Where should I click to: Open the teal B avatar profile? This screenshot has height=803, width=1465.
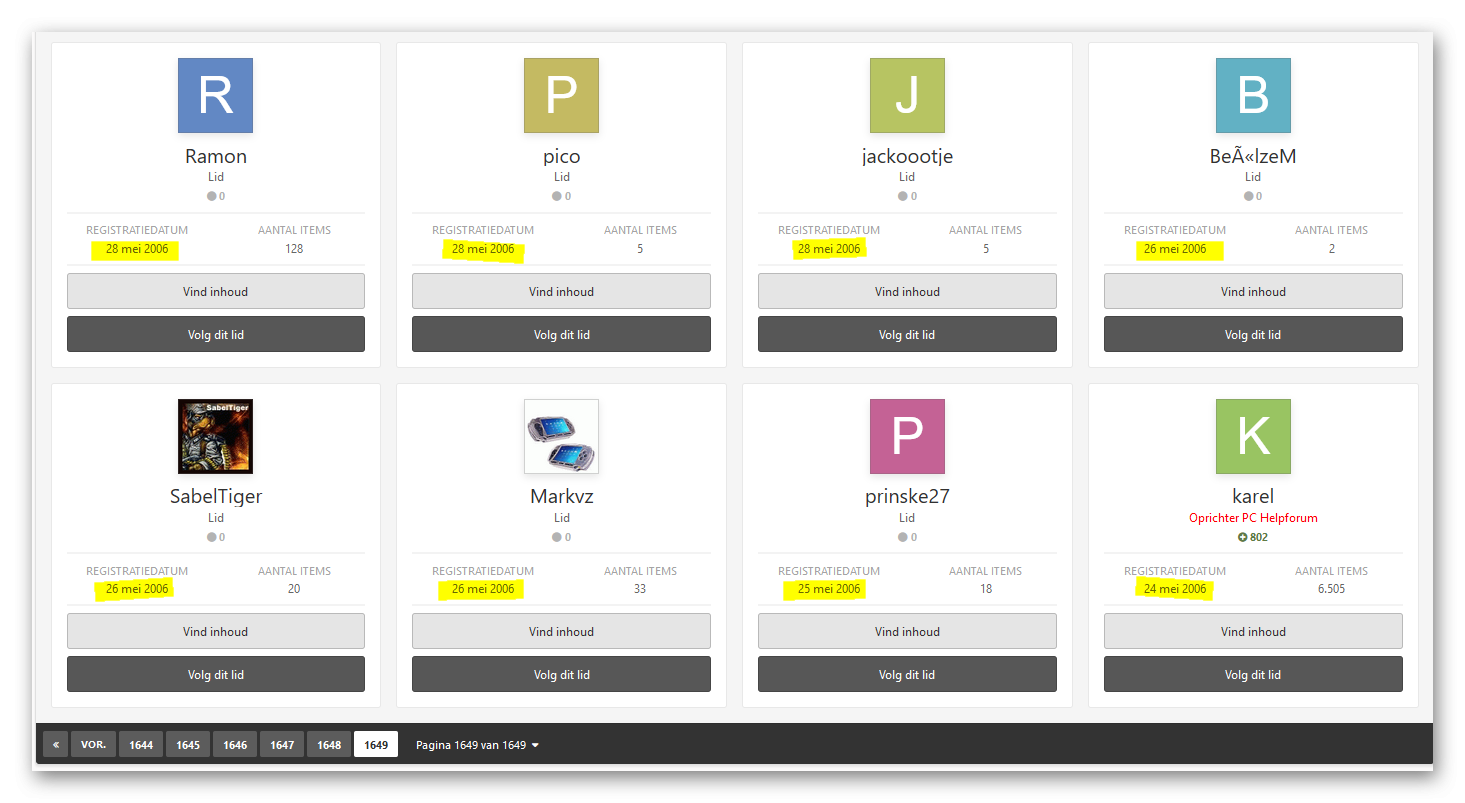[1253, 95]
